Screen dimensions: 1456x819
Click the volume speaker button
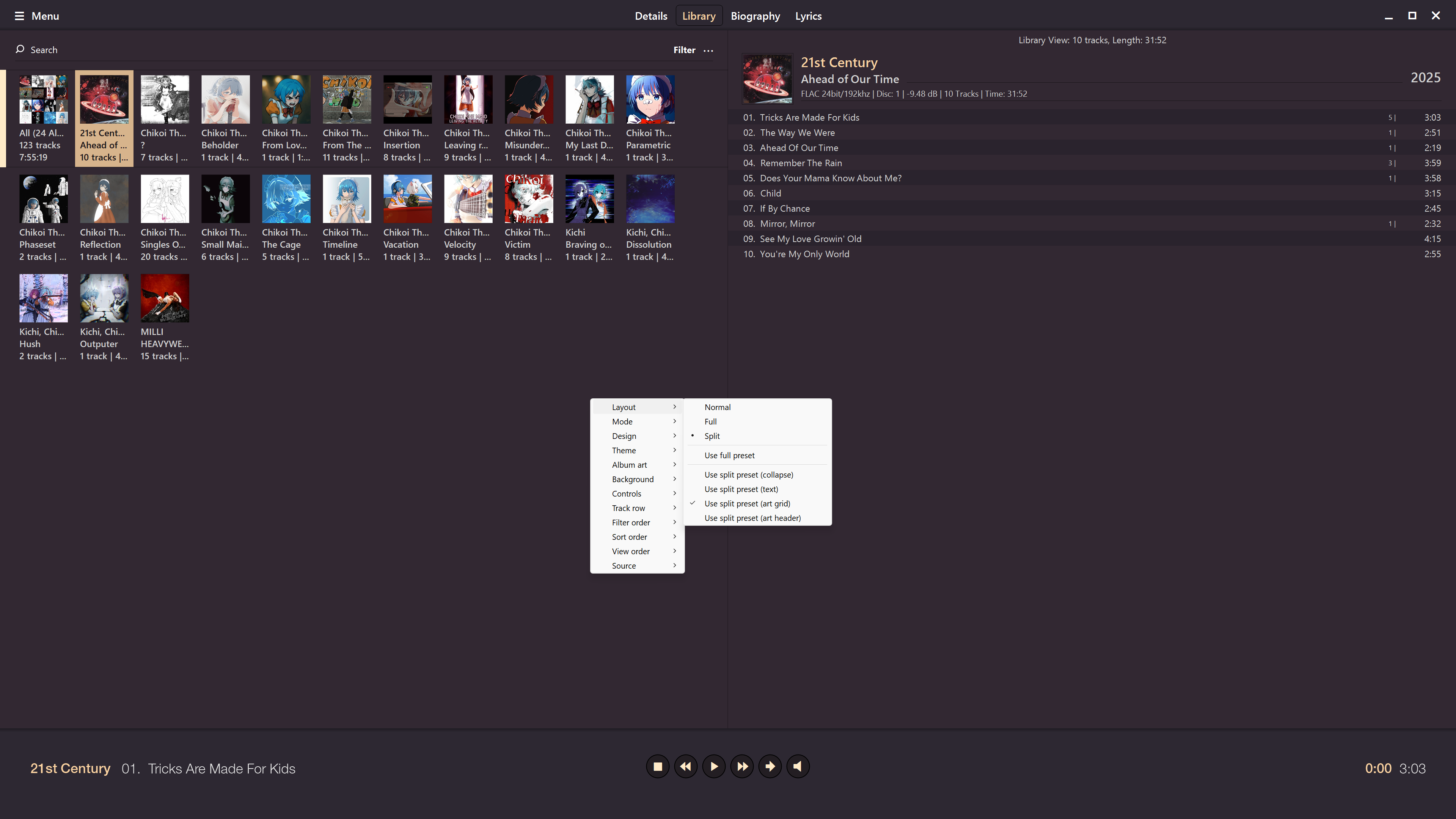coord(798,767)
